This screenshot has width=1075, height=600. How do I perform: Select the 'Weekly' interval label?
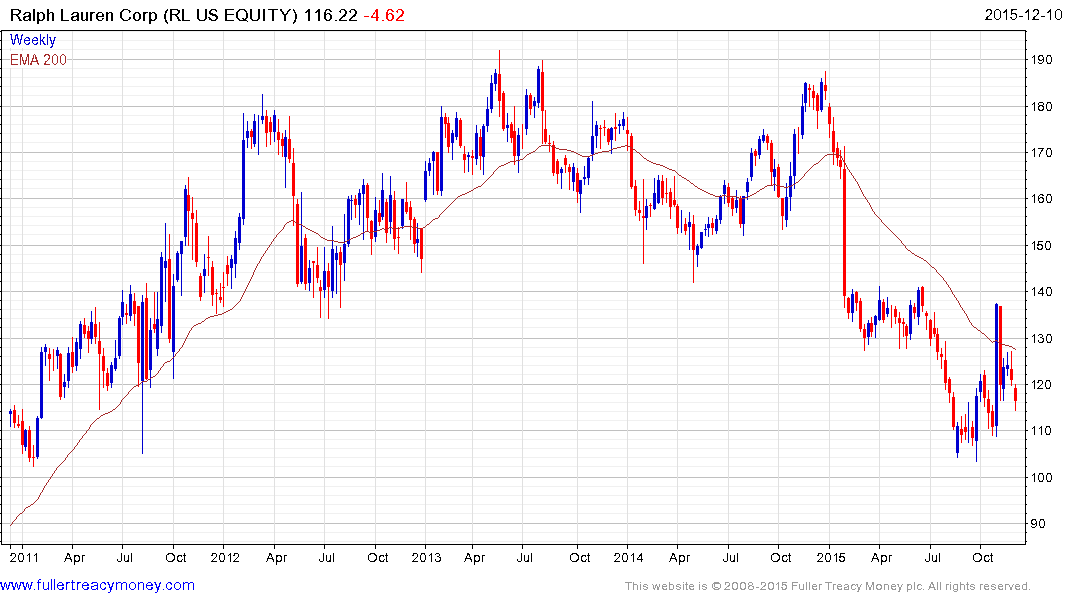33,40
